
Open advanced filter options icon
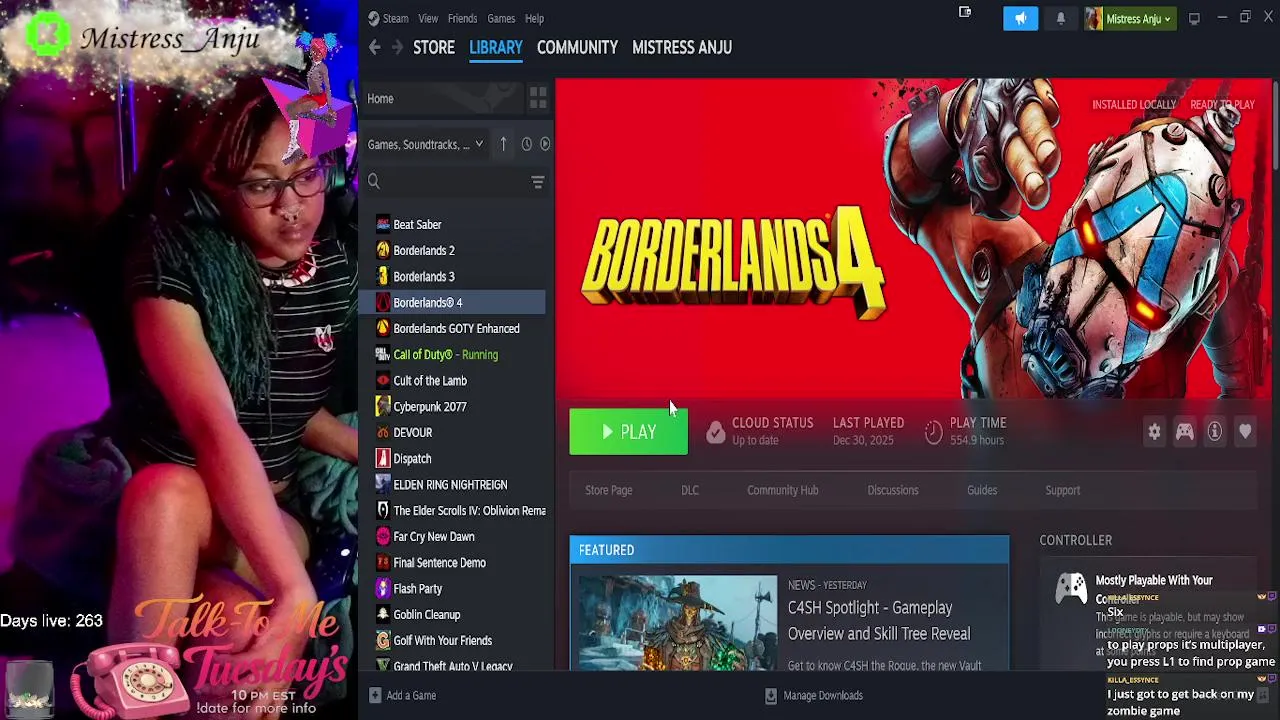coord(537,181)
